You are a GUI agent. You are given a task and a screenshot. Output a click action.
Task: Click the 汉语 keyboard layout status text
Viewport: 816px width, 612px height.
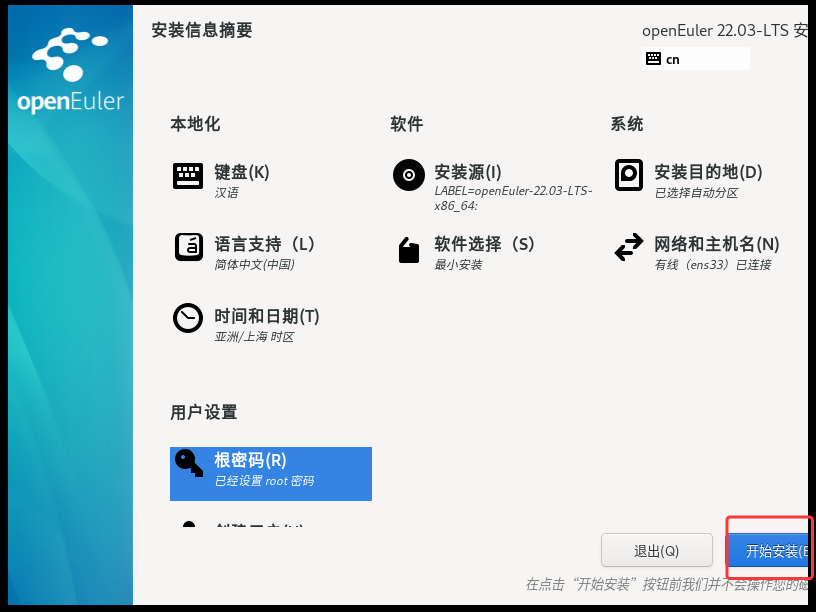click(227, 193)
